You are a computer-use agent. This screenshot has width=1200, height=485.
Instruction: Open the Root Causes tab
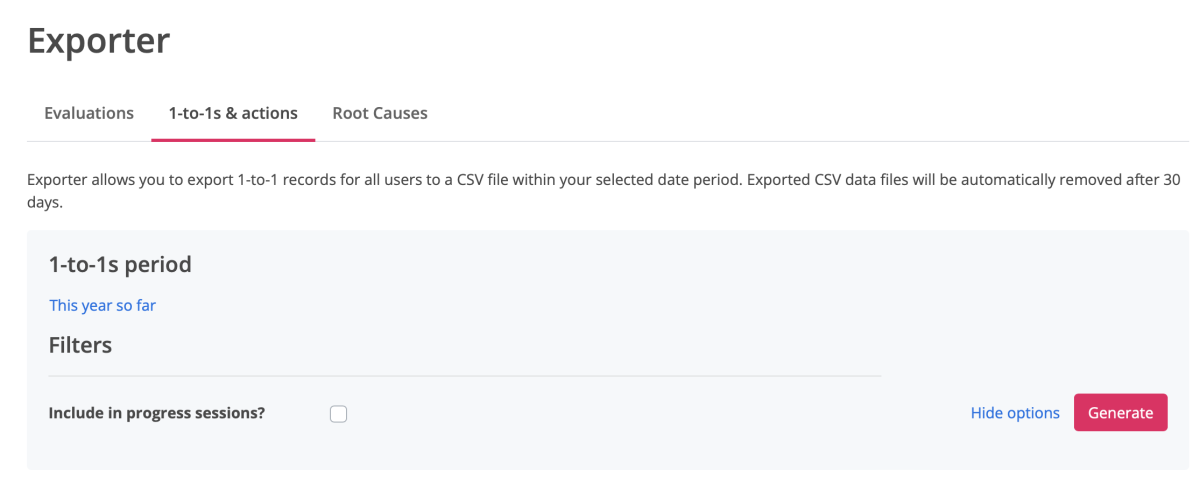pos(380,113)
